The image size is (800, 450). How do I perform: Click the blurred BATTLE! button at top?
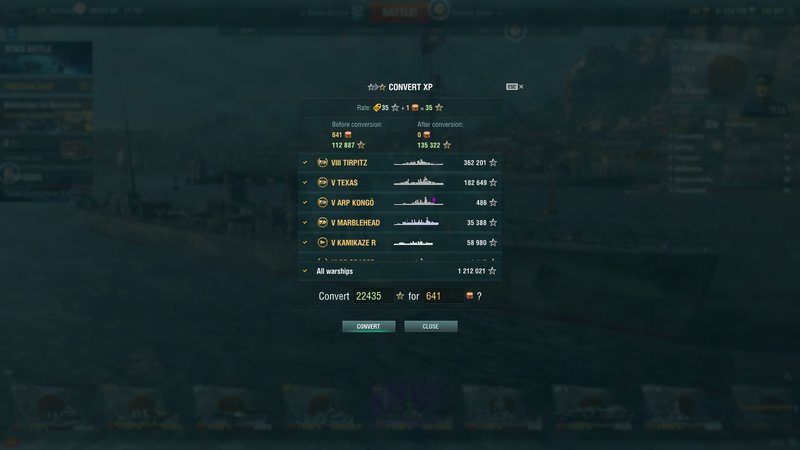point(399,12)
